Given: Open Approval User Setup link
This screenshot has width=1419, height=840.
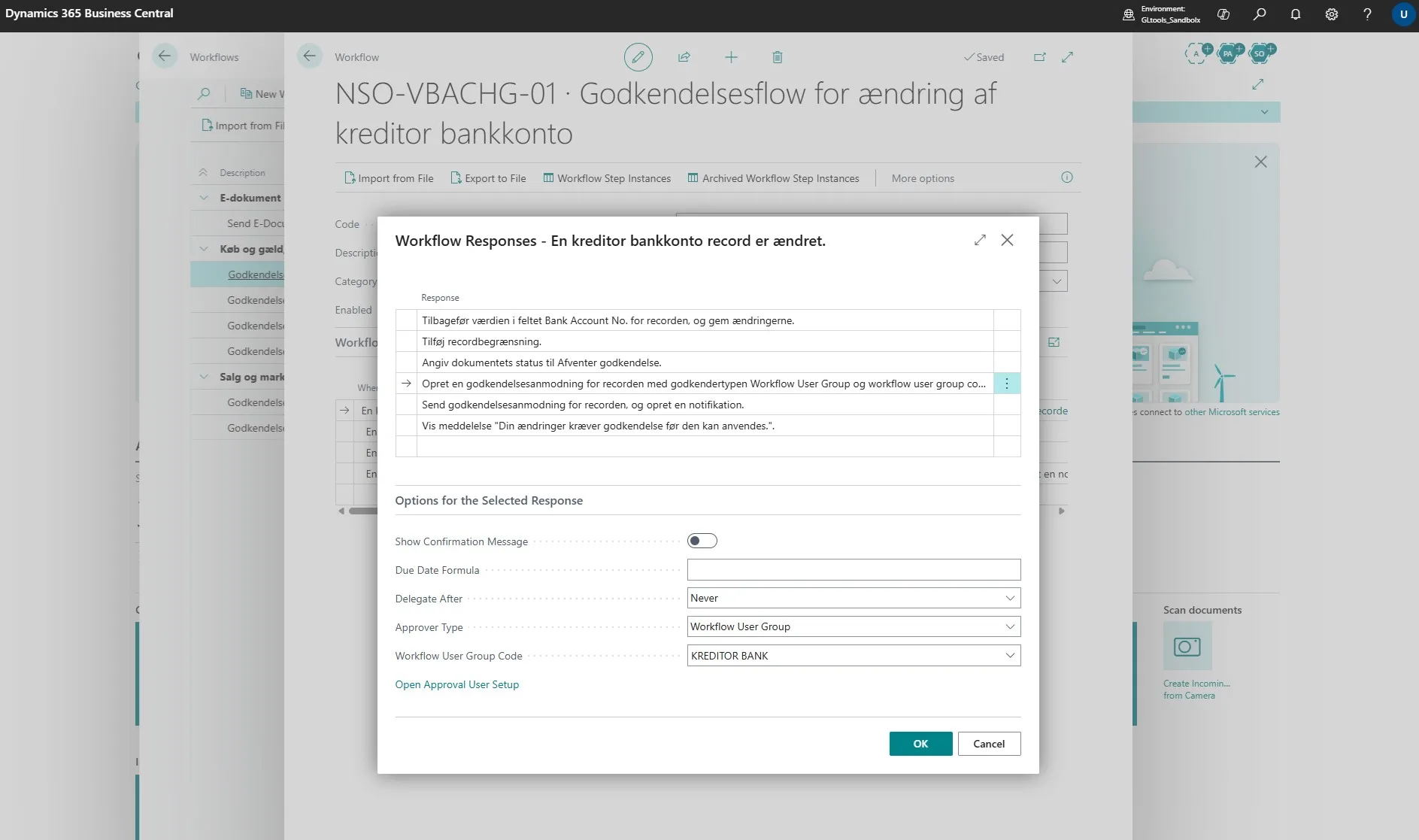Looking at the screenshot, I should tap(457, 684).
